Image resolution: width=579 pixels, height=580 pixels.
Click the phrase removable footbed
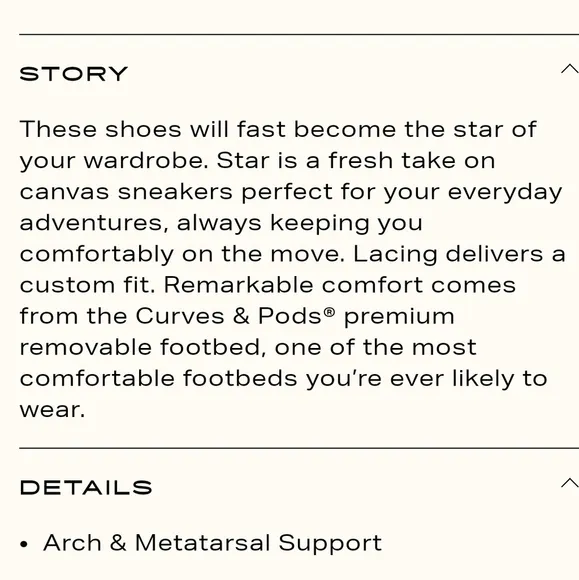(140, 347)
